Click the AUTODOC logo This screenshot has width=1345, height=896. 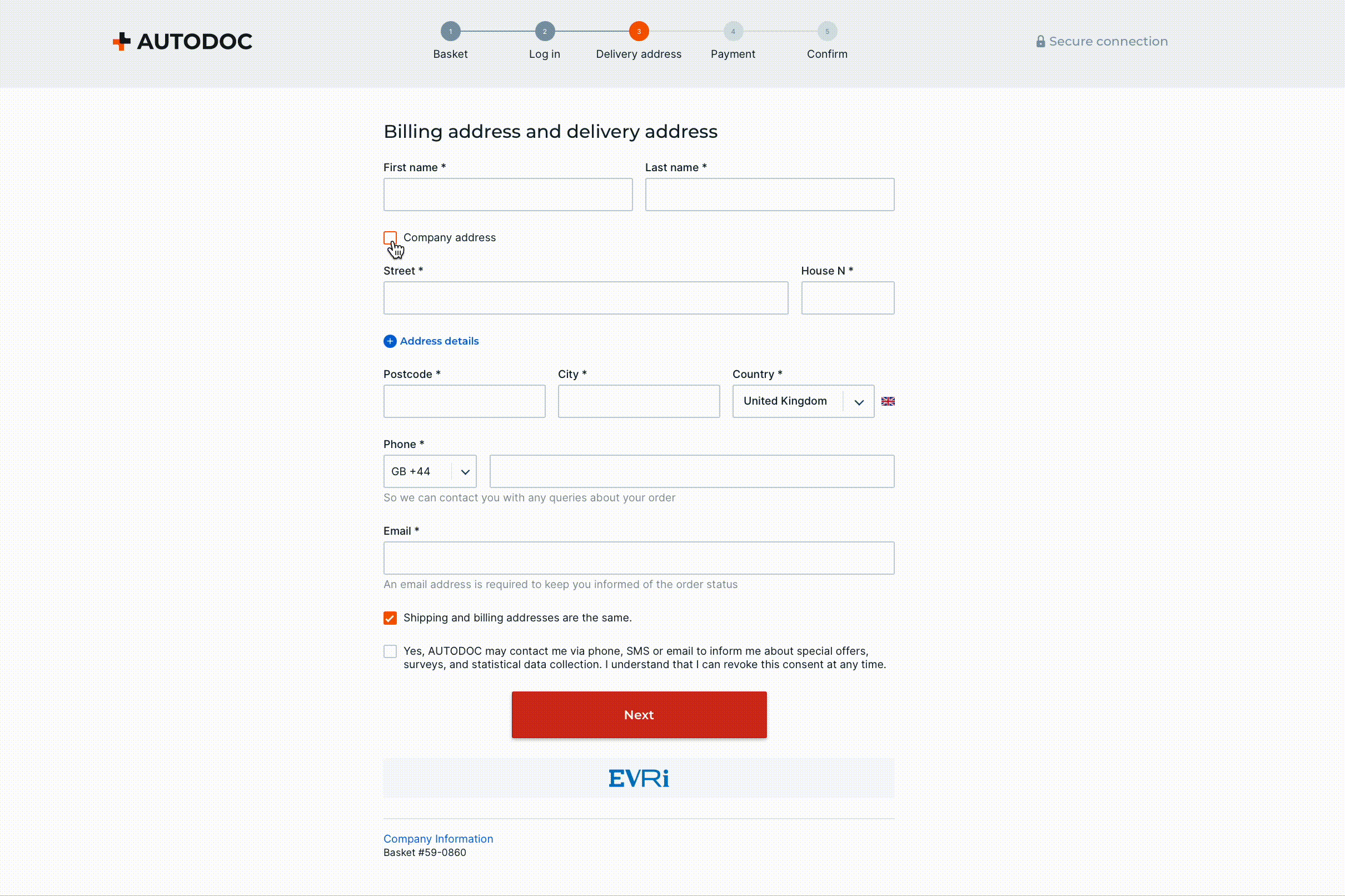tap(182, 41)
